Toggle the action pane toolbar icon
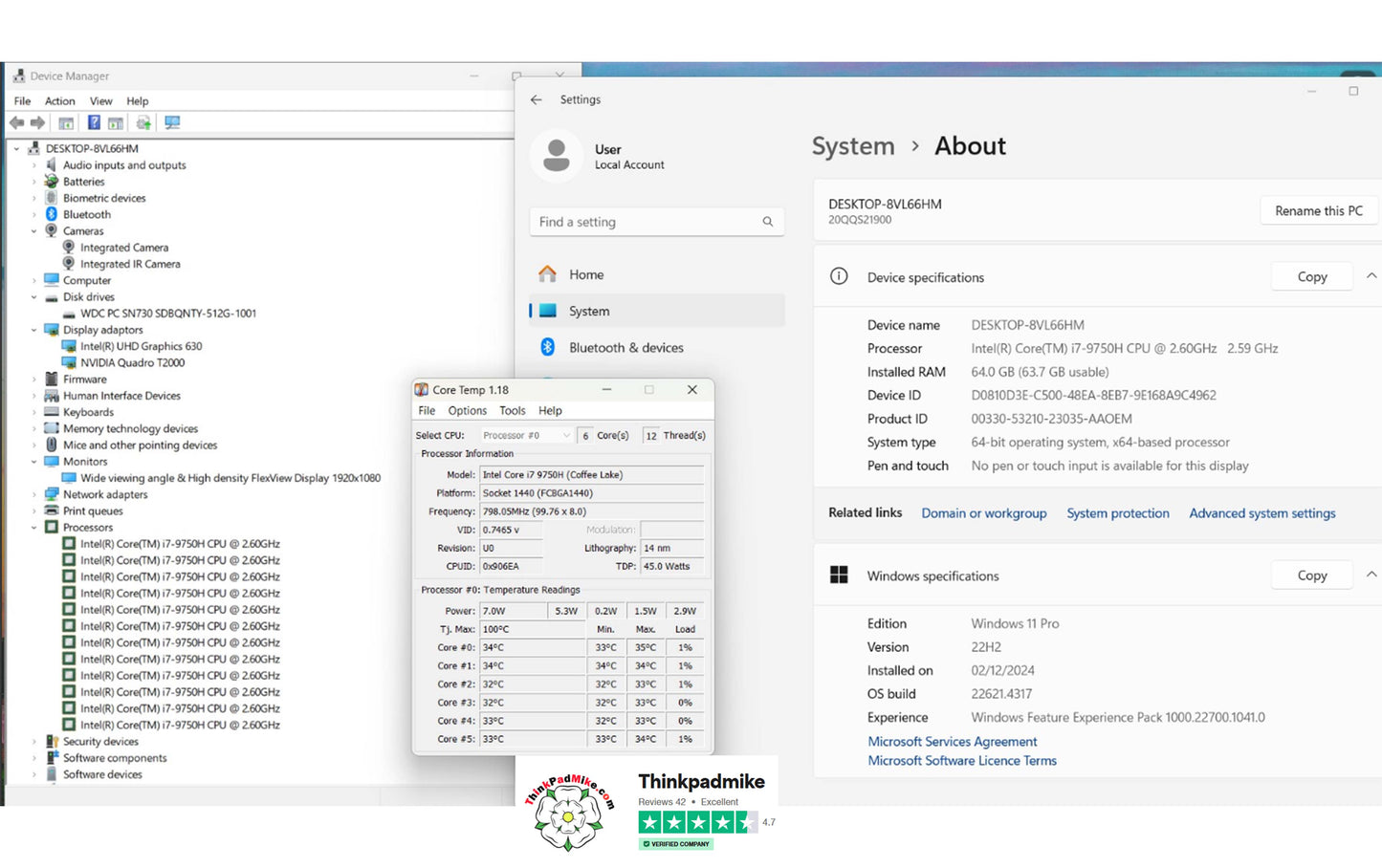The image size is (1382, 868). [116, 122]
